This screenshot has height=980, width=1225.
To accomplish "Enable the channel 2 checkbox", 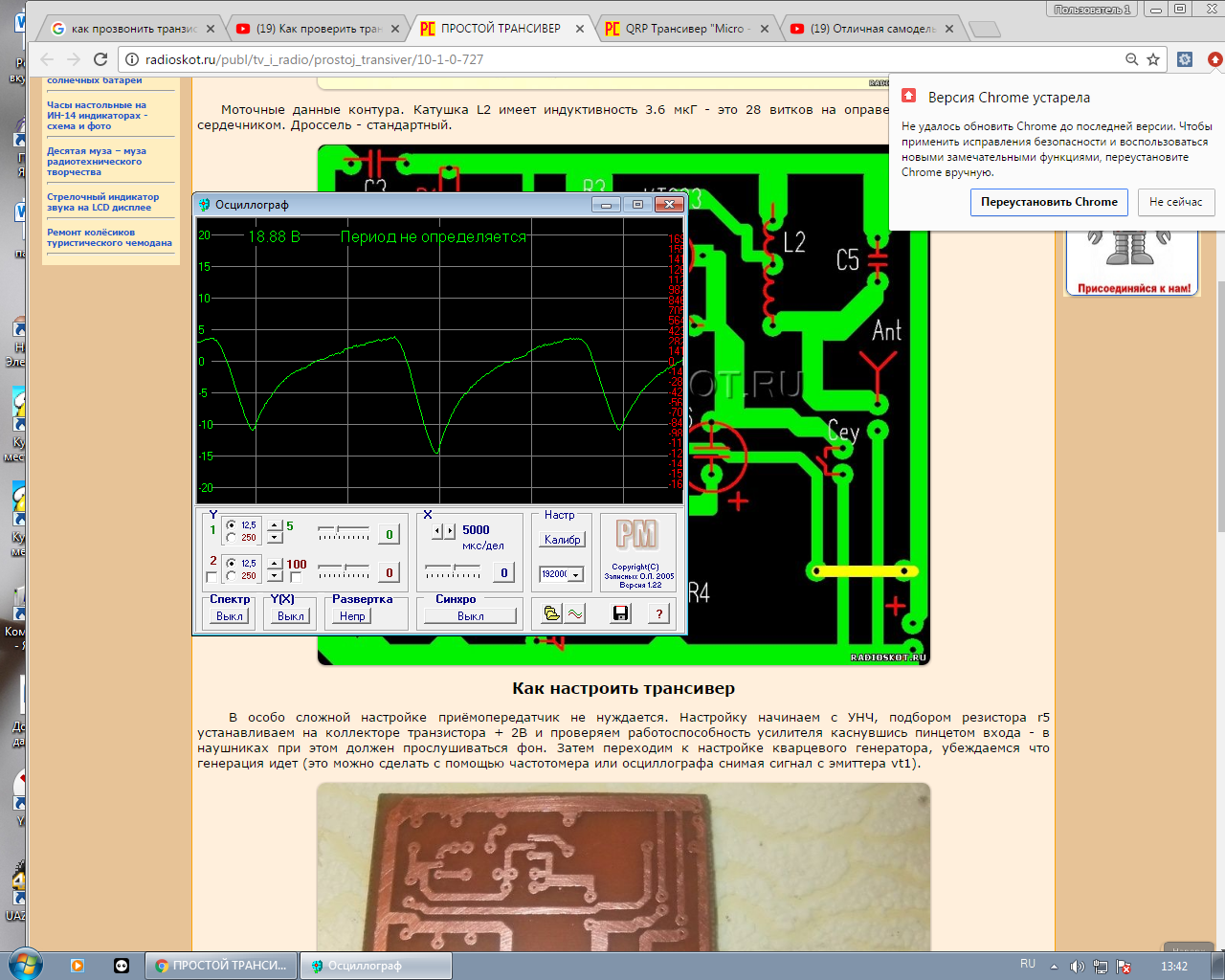I will click(x=212, y=577).
